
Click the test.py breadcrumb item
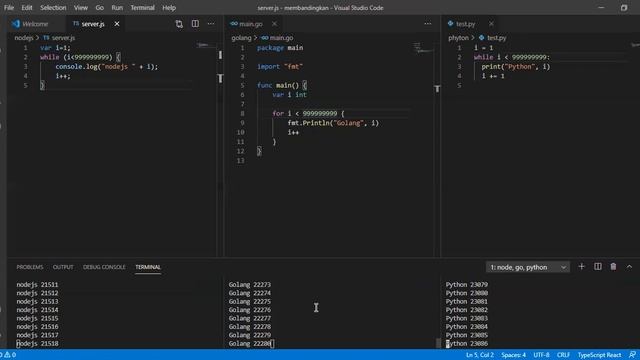coord(493,38)
